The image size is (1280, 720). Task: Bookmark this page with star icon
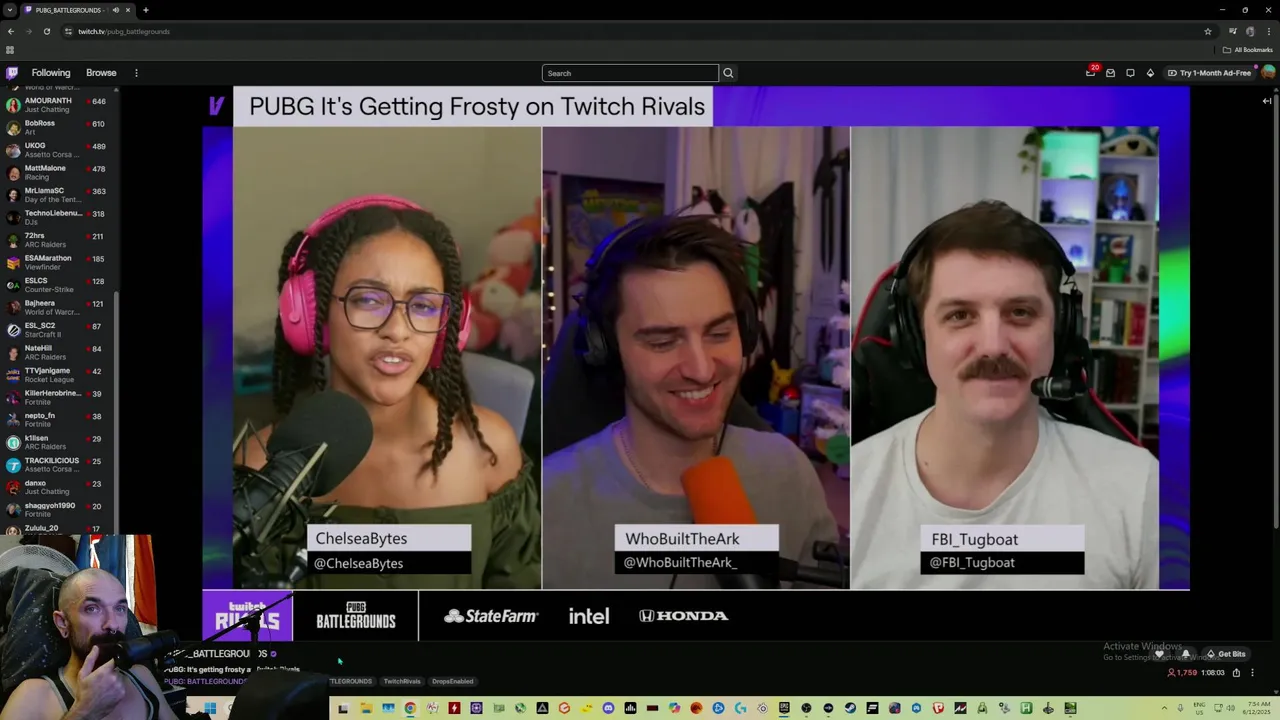[x=1208, y=31]
